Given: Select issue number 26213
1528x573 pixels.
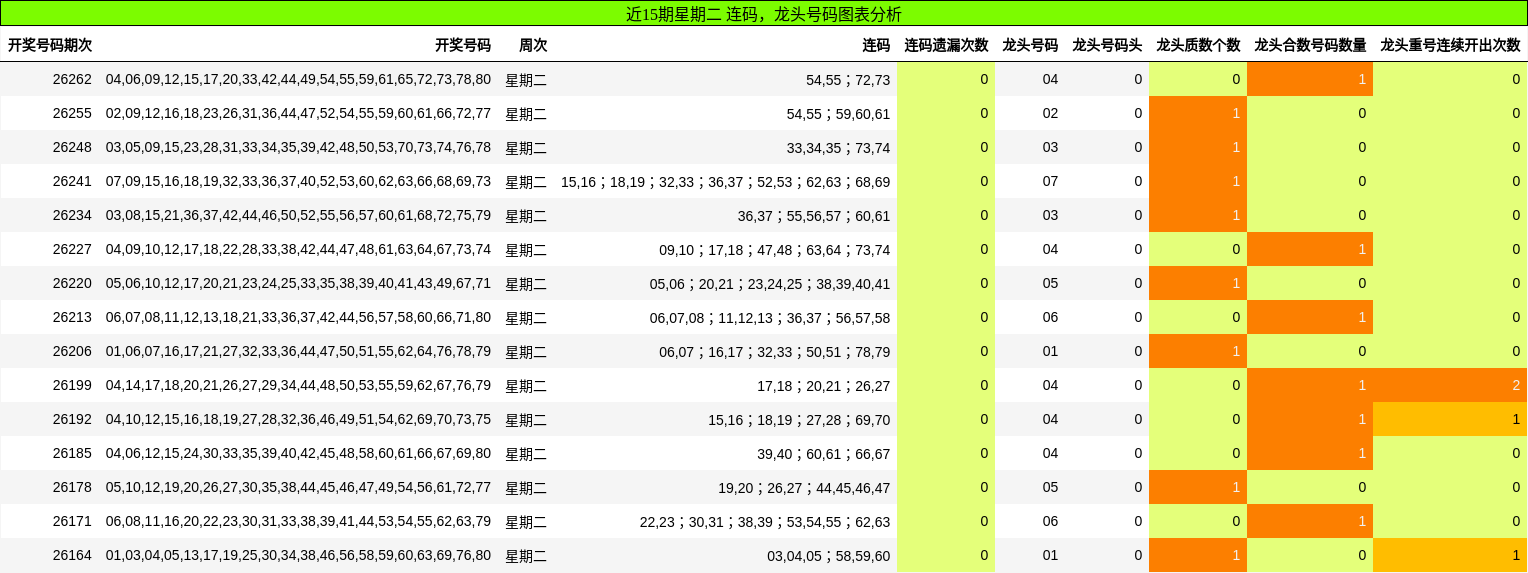Looking at the screenshot, I should click(72, 317).
